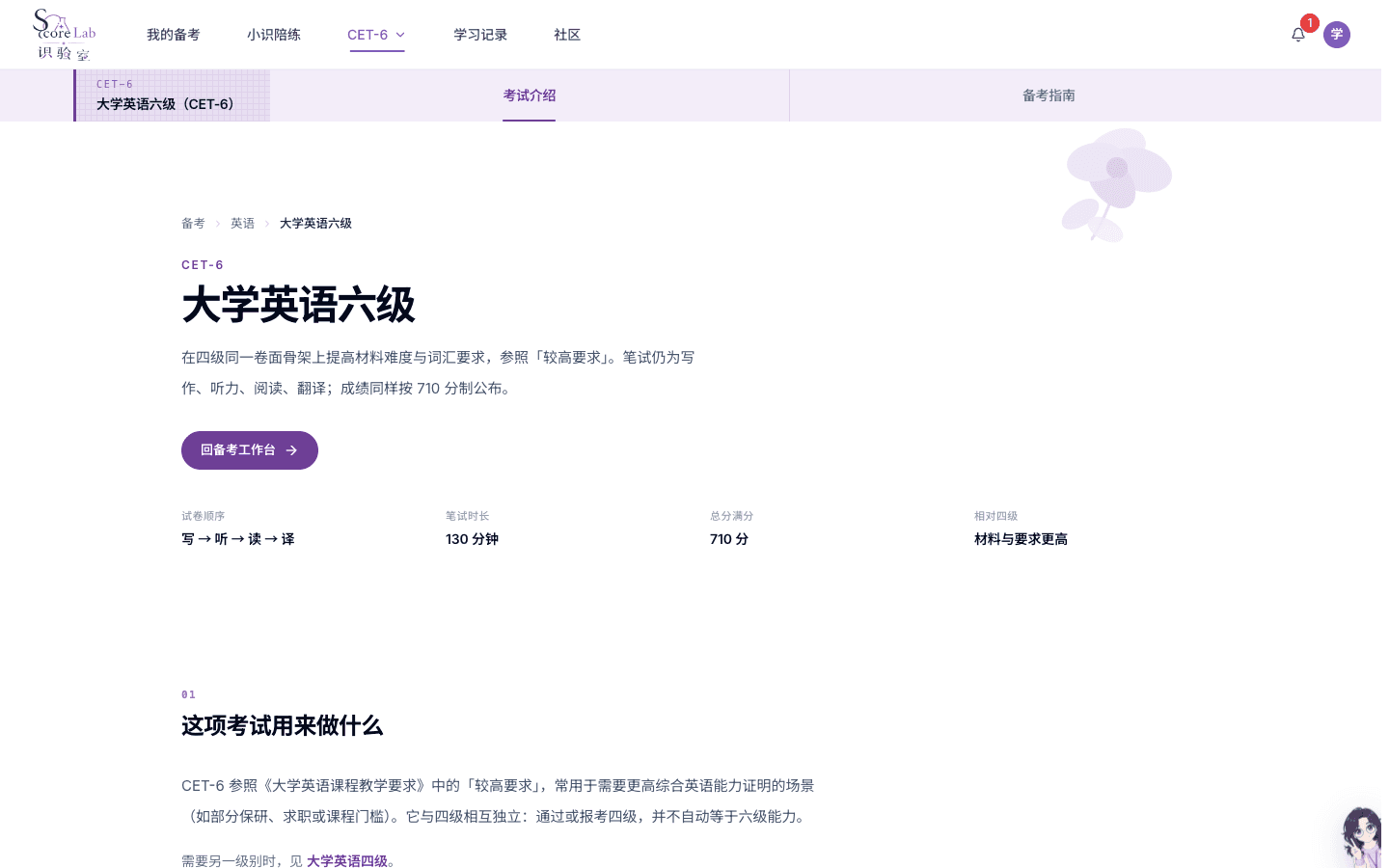The width and height of the screenshot is (1389, 868).
Task: Open the 大学英语四级 link
Action: click(347, 861)
